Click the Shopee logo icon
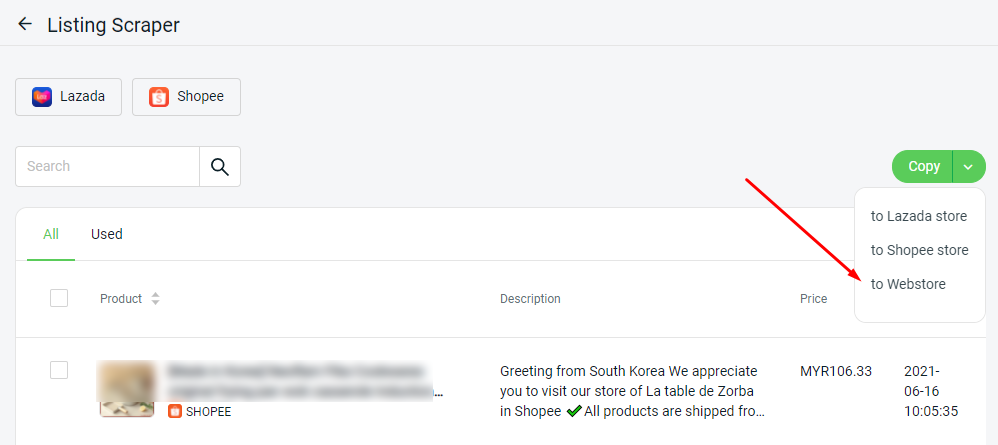 pyautogui.click(x=159, y=97)
